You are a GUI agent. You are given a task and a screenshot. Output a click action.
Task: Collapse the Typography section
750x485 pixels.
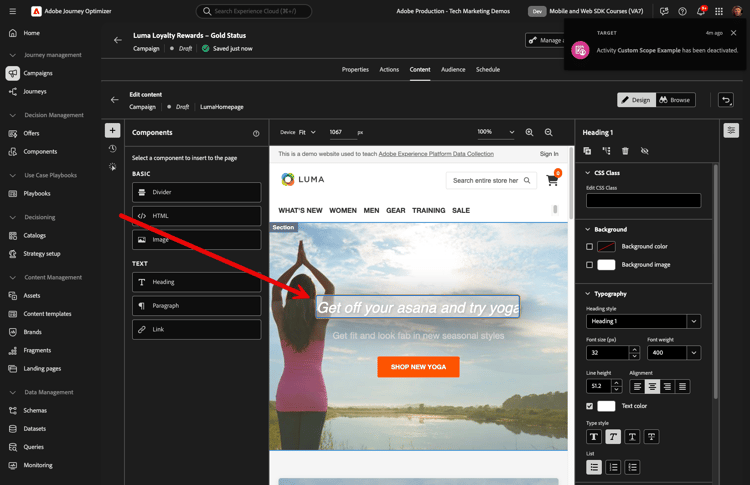click(x=588, y=294)
